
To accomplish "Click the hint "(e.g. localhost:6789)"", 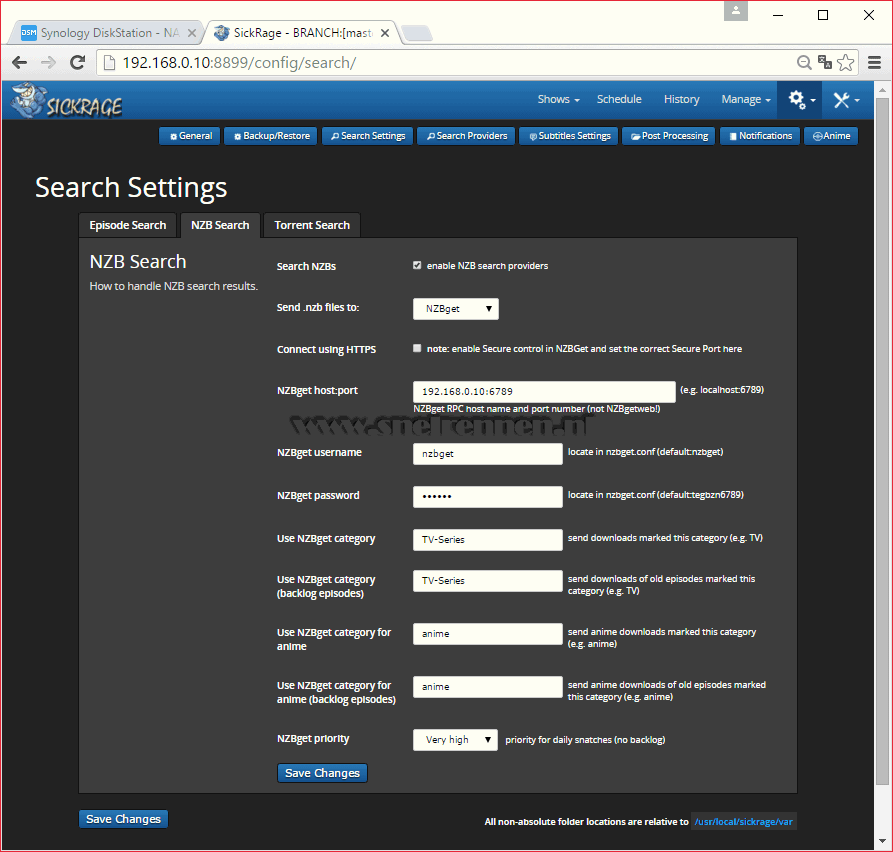I will pos(722,390).
